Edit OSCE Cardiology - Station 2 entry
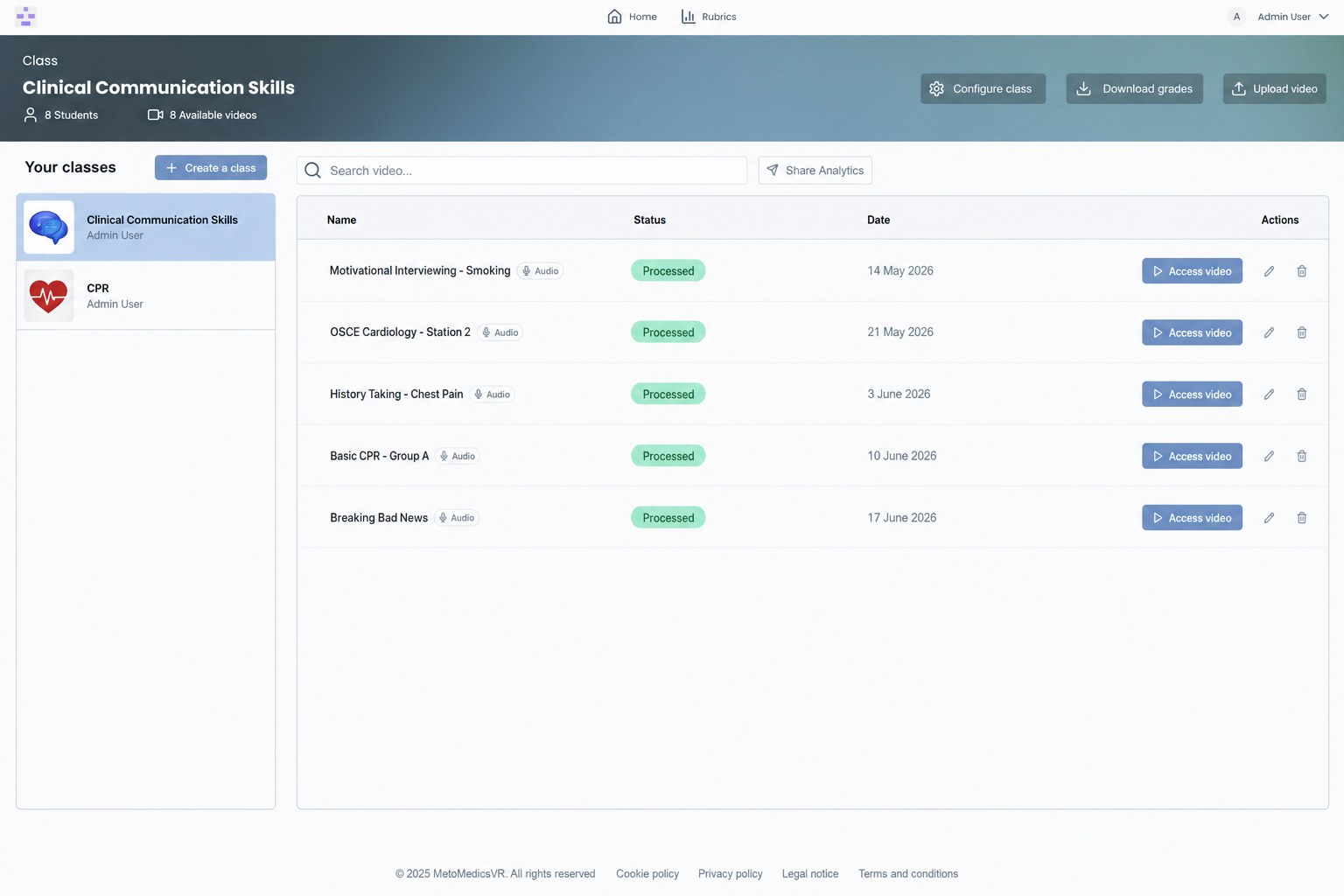Screen dimensions: 1344x896 click(1269, 332)
